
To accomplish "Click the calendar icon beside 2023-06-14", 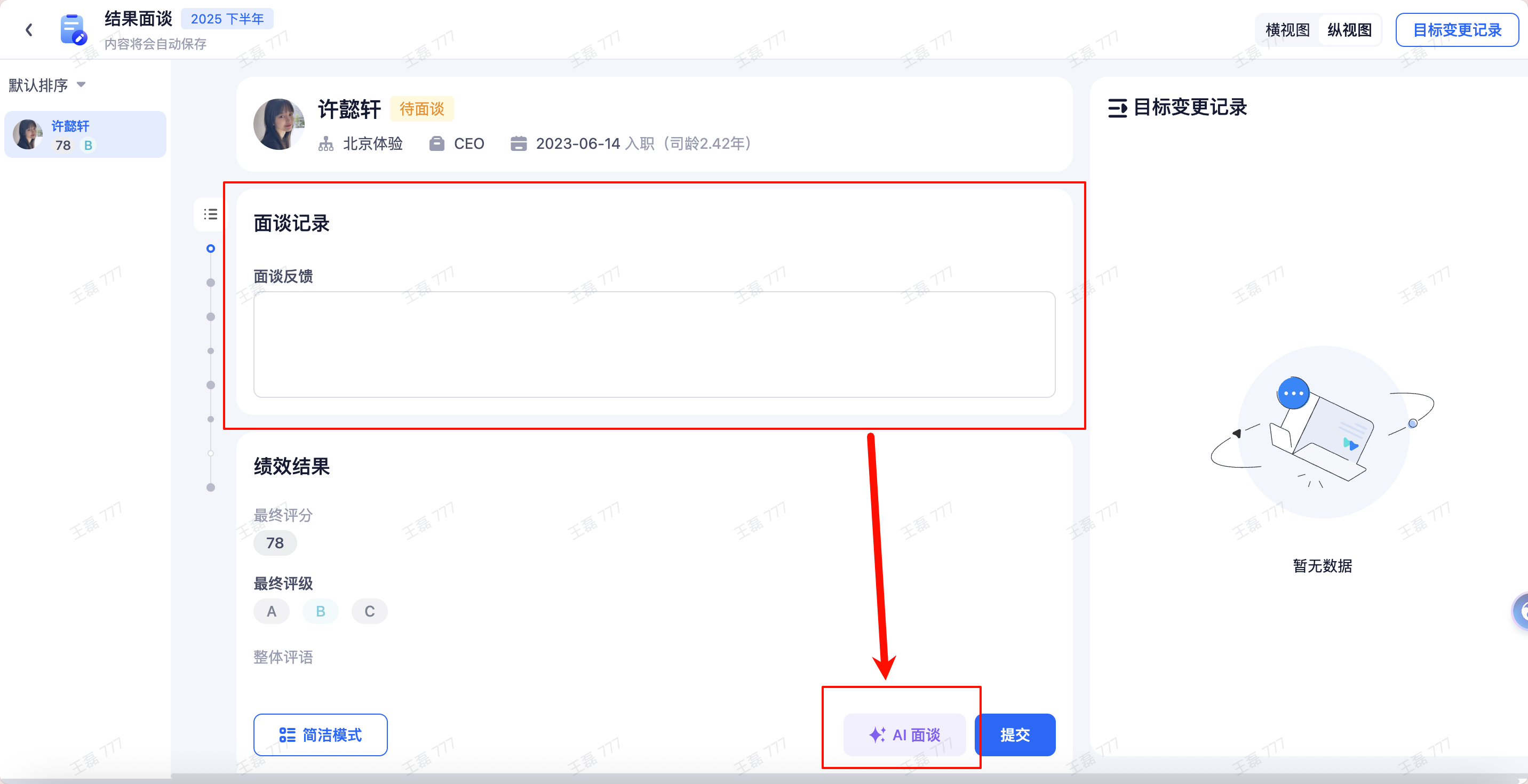I will tap(519, 144).
